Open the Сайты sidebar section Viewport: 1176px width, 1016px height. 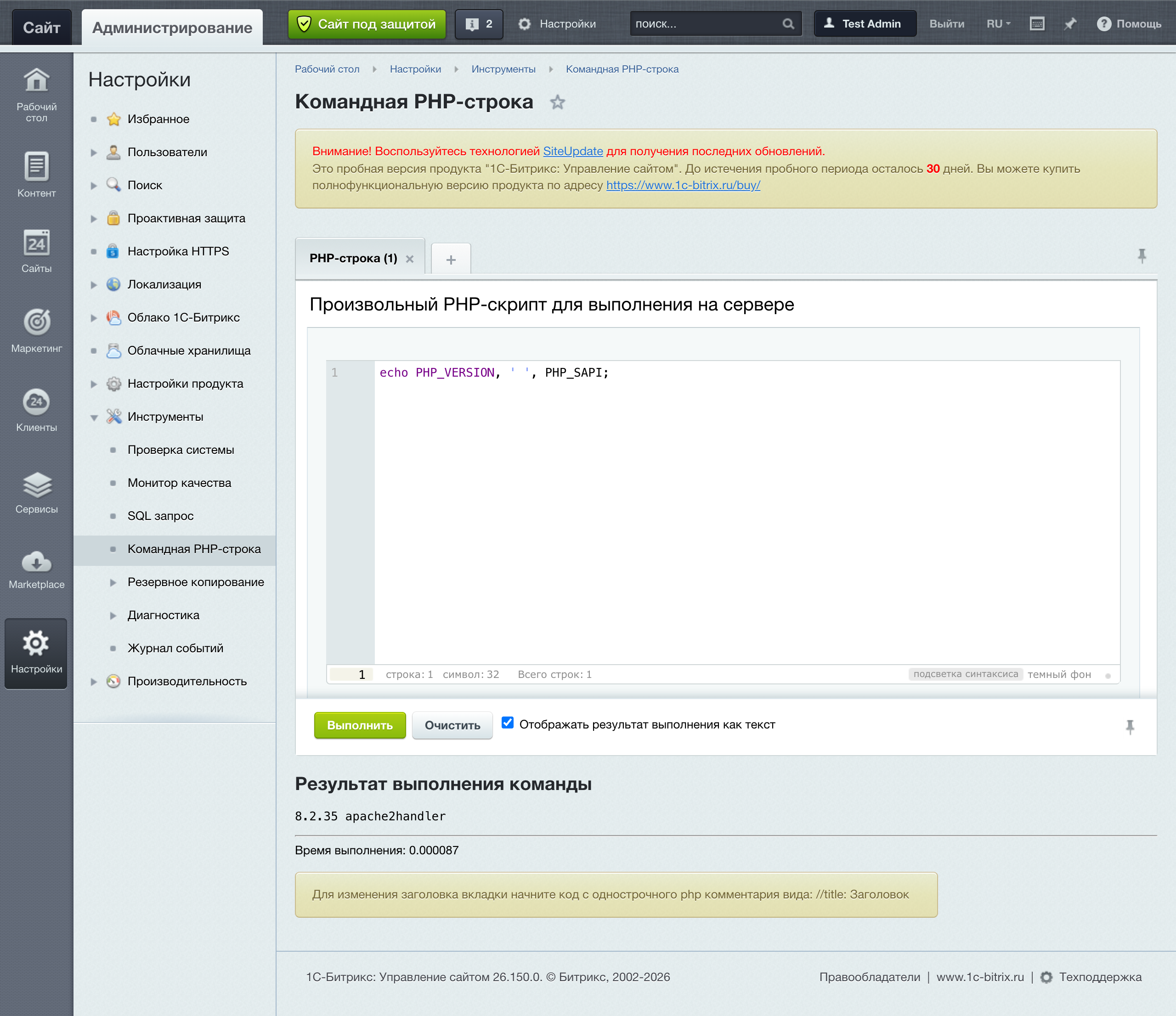tap(36, 251)
